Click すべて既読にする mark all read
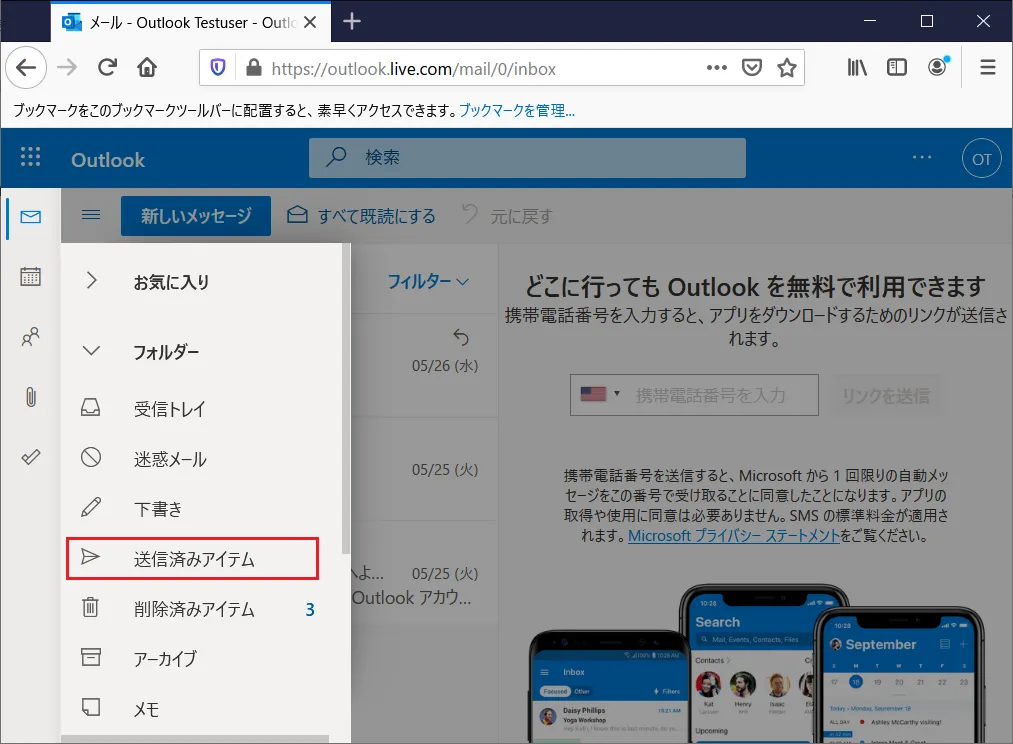Viewport: 1013px width, 744px height. [361, 216]
